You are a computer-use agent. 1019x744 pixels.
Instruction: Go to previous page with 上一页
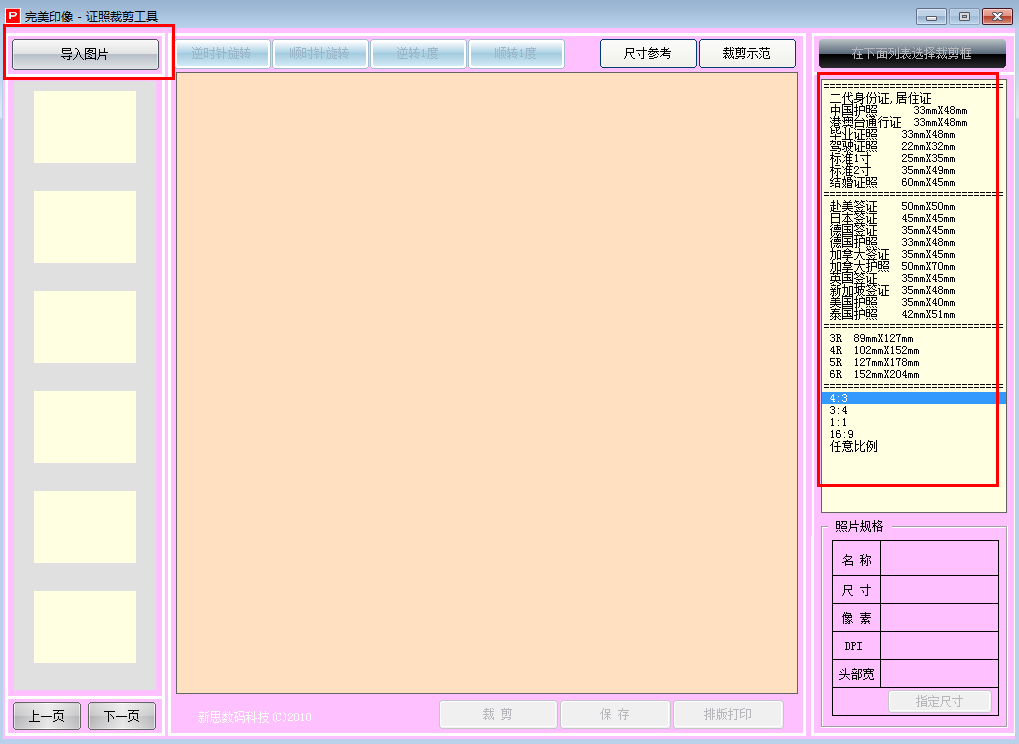[x=47, y=716]
